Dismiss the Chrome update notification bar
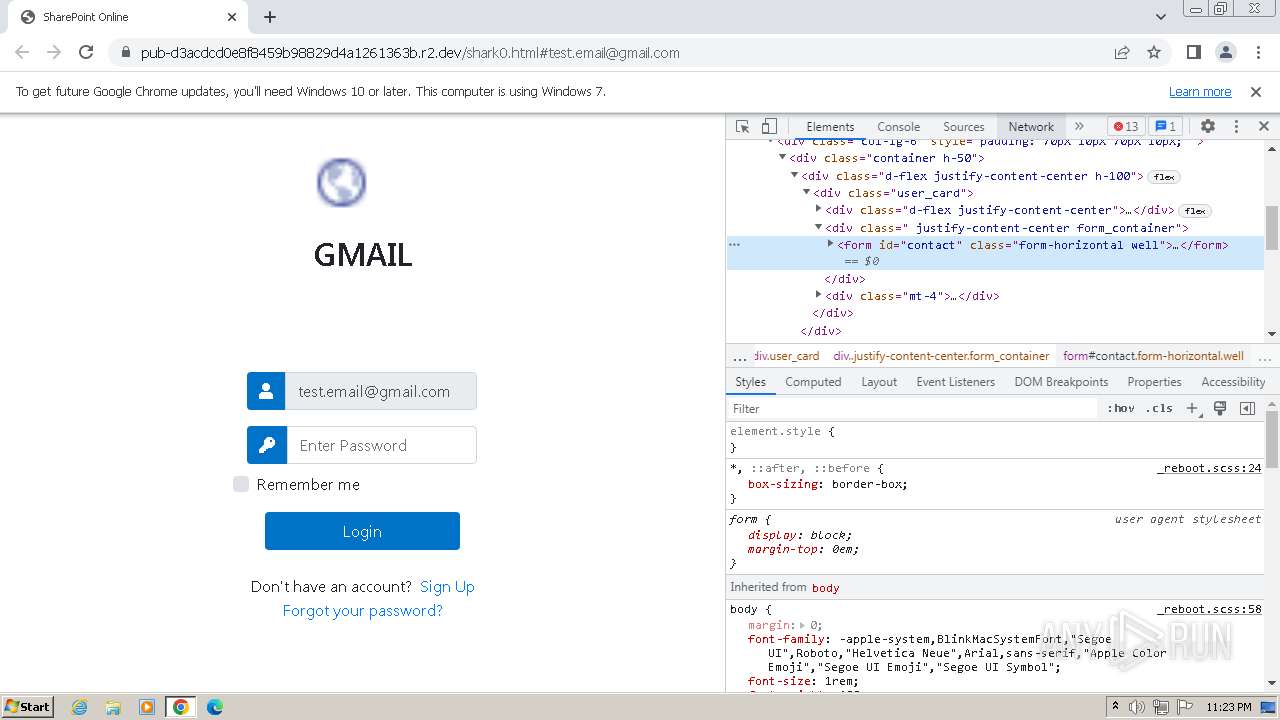The height and width of the screenshot is (720, 1280). click(x=1256, y=91)
